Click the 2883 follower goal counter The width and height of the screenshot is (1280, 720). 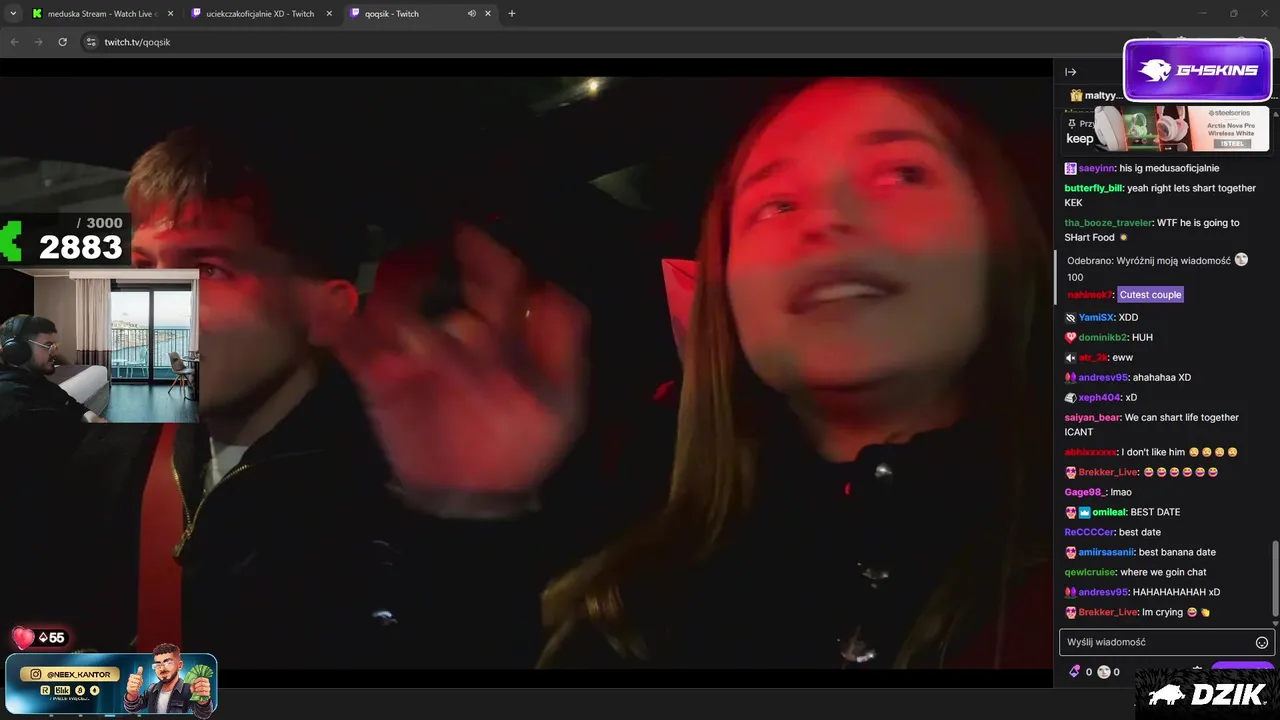80,247
